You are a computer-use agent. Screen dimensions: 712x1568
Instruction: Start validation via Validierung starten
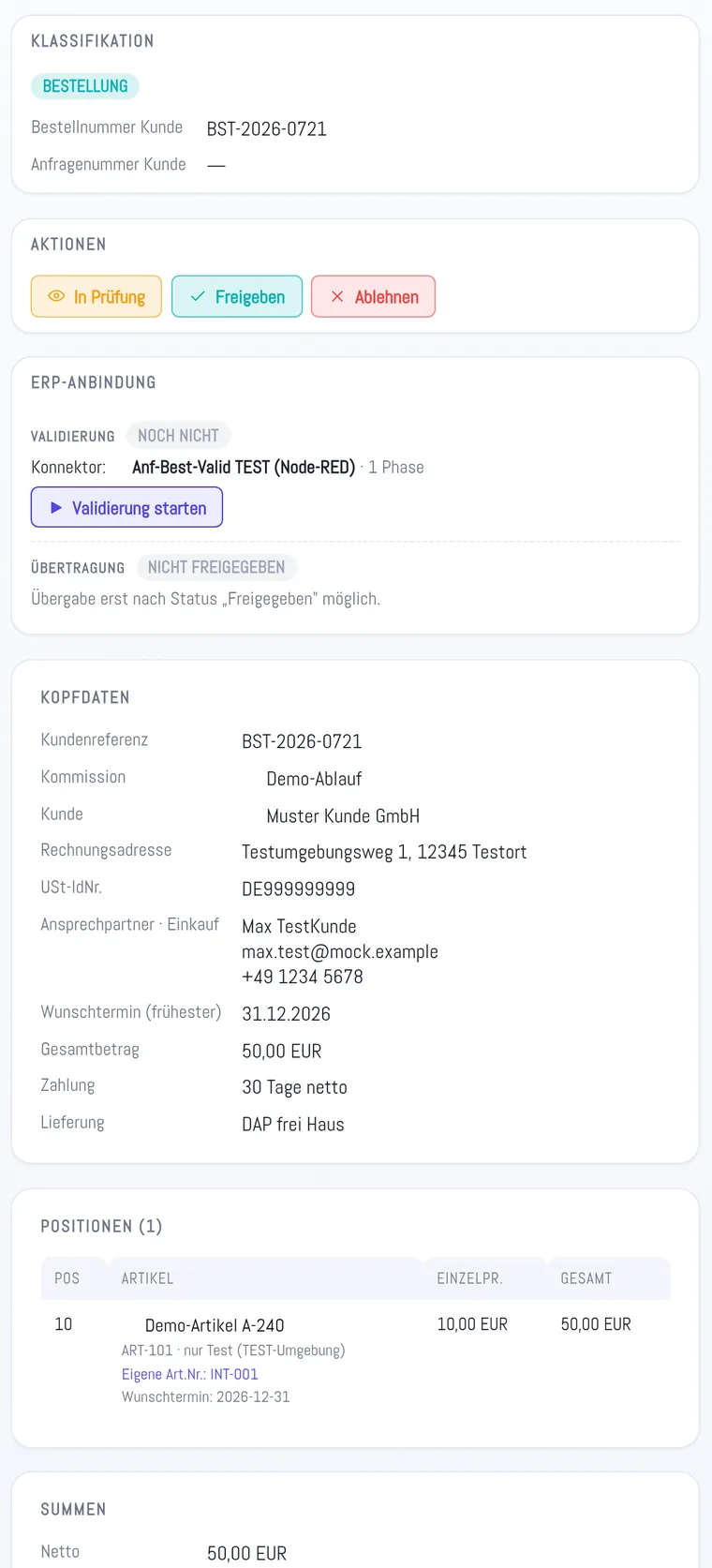(x=126, y=507)
